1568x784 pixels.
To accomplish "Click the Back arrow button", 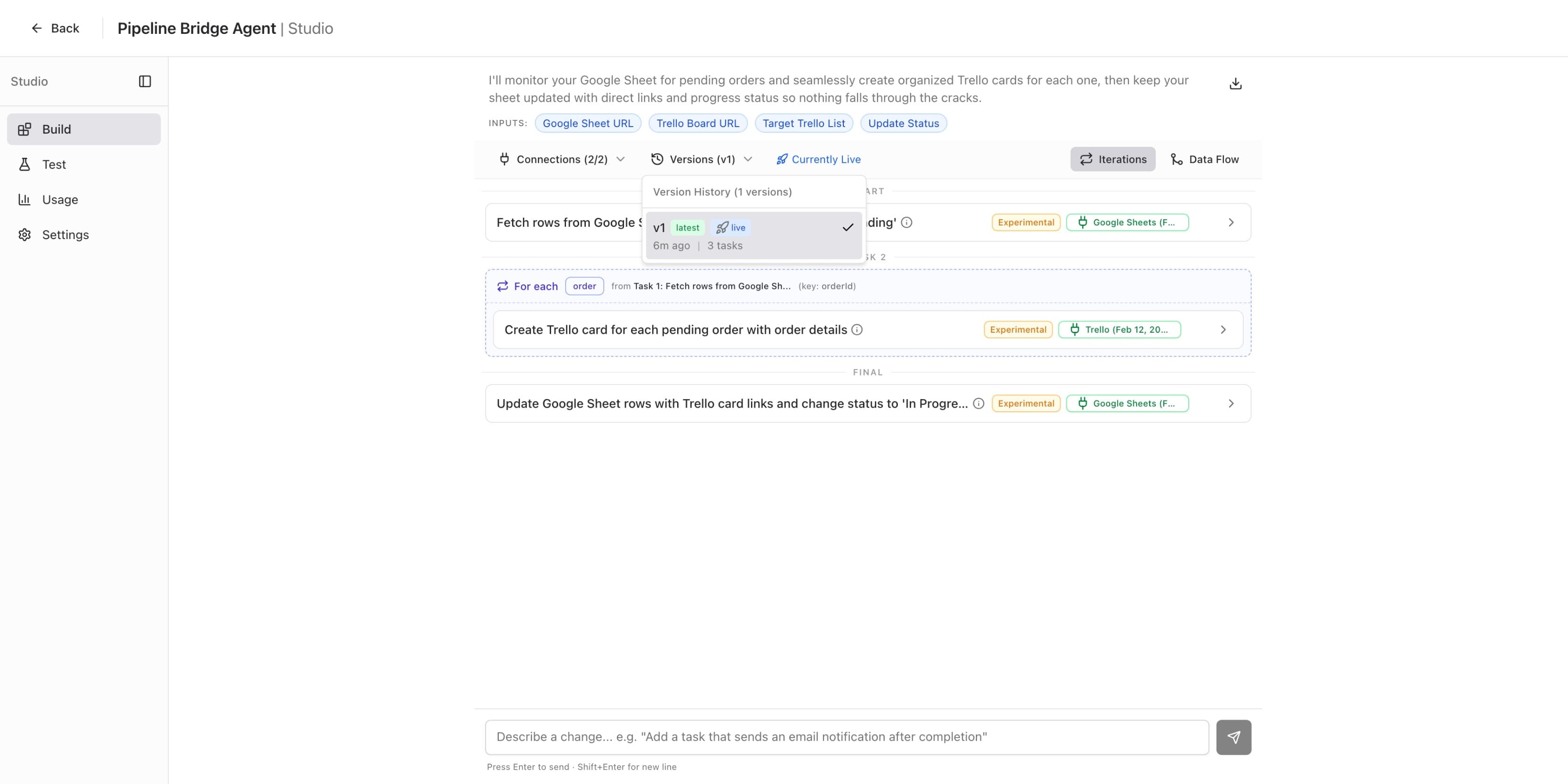I will click(55, 28).
